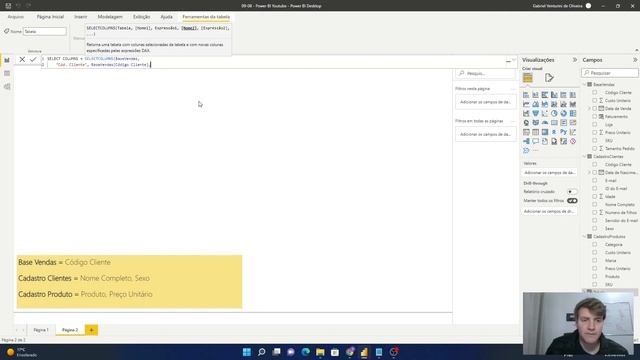Get more visuals via ellipsis icon
Screen dimensions: 640x360
536,151
